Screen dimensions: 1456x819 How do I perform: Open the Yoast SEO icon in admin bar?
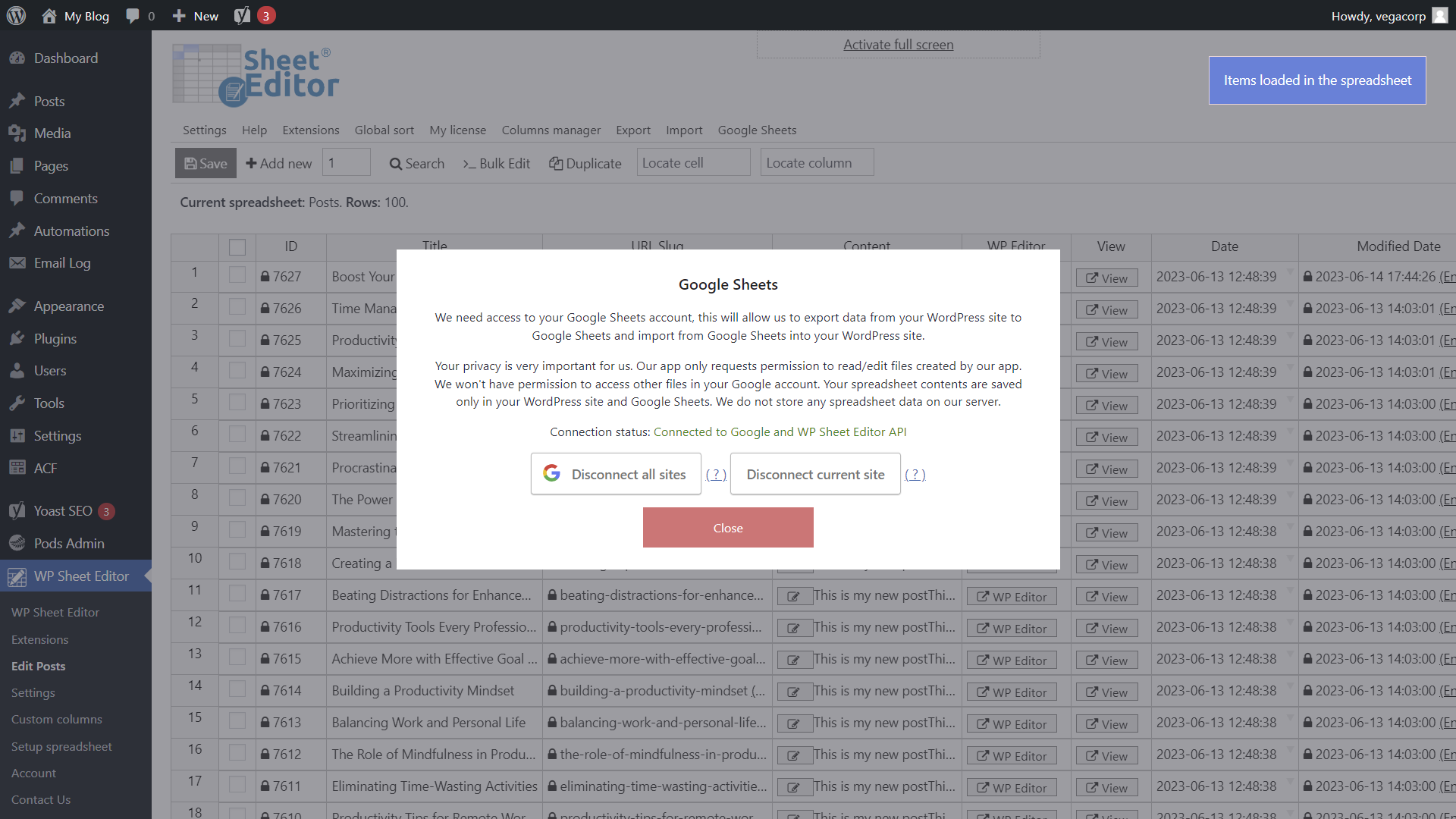click(241, 15)
